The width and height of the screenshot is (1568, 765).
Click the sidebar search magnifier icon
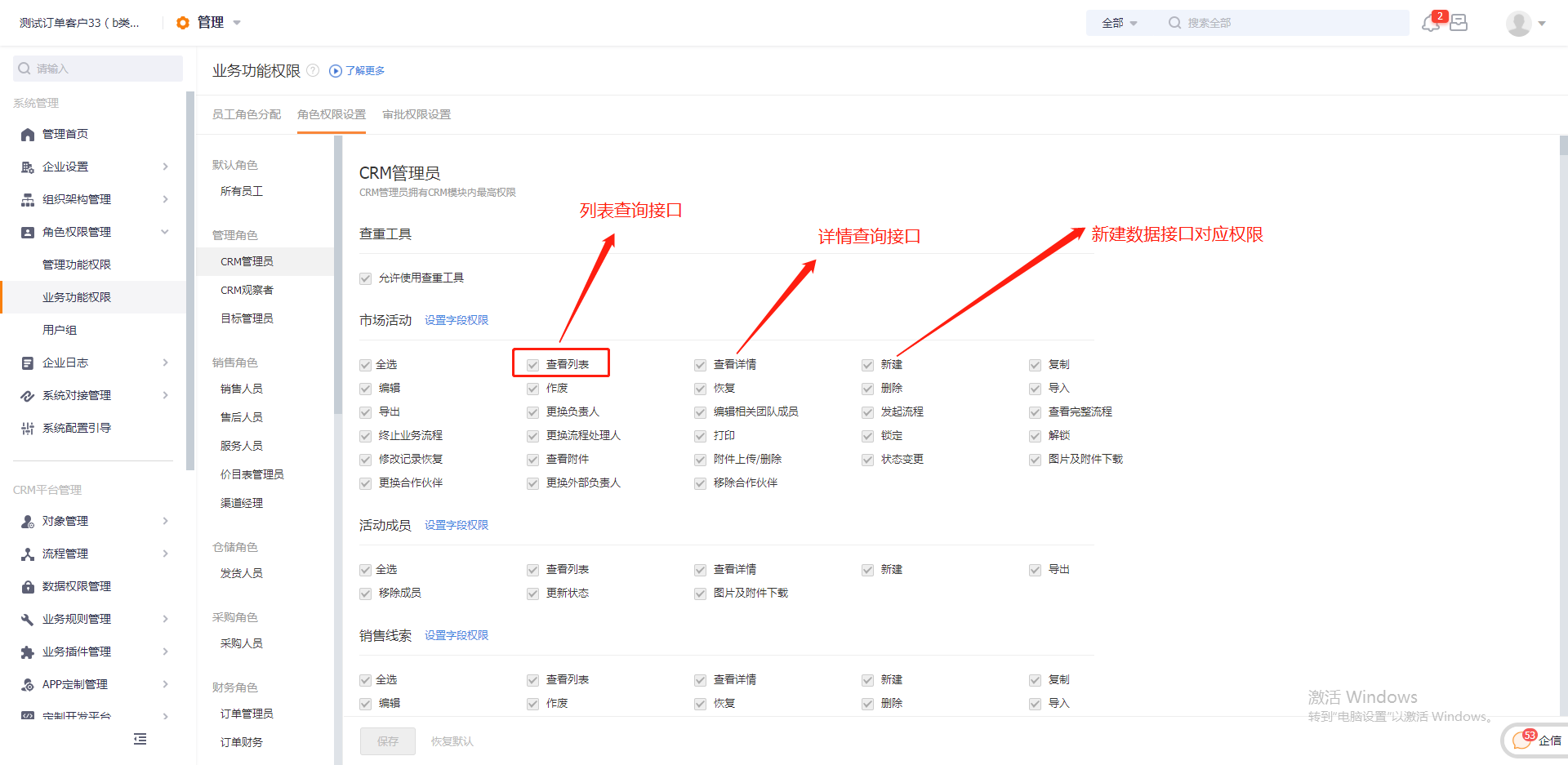point(24,69)
